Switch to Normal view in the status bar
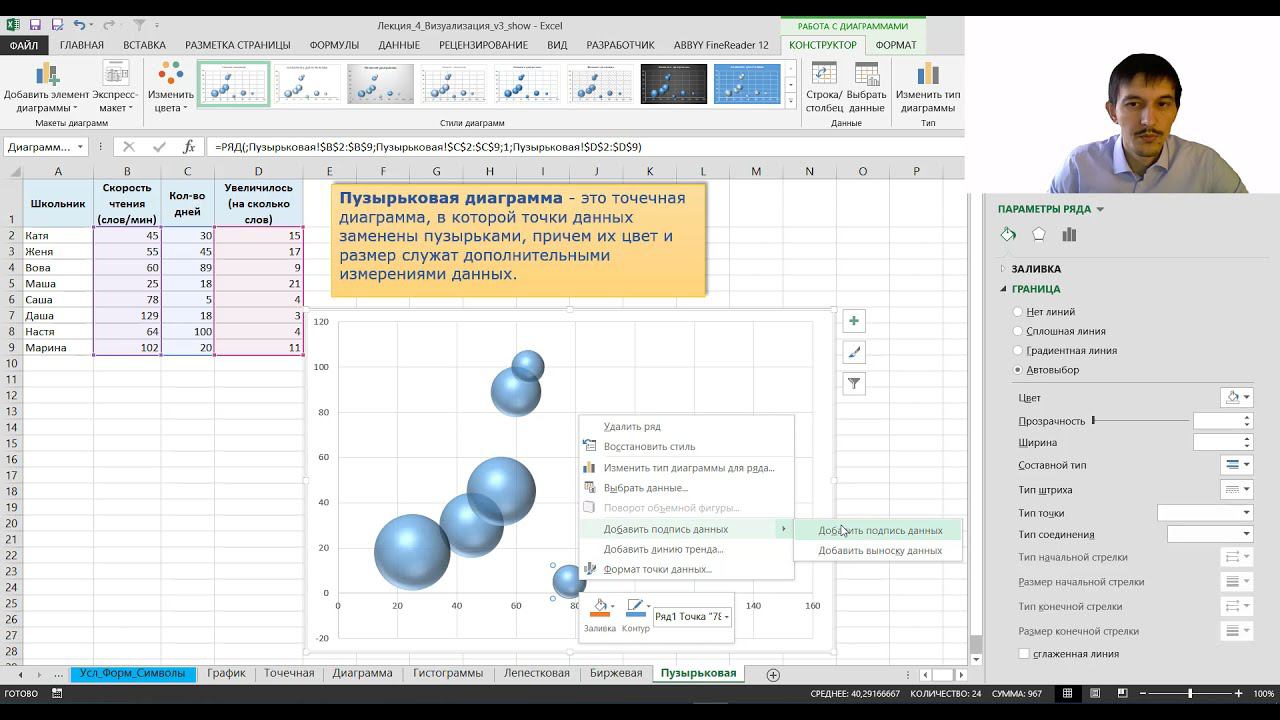The image size is (1280, 720). (x=1068, y=694)
